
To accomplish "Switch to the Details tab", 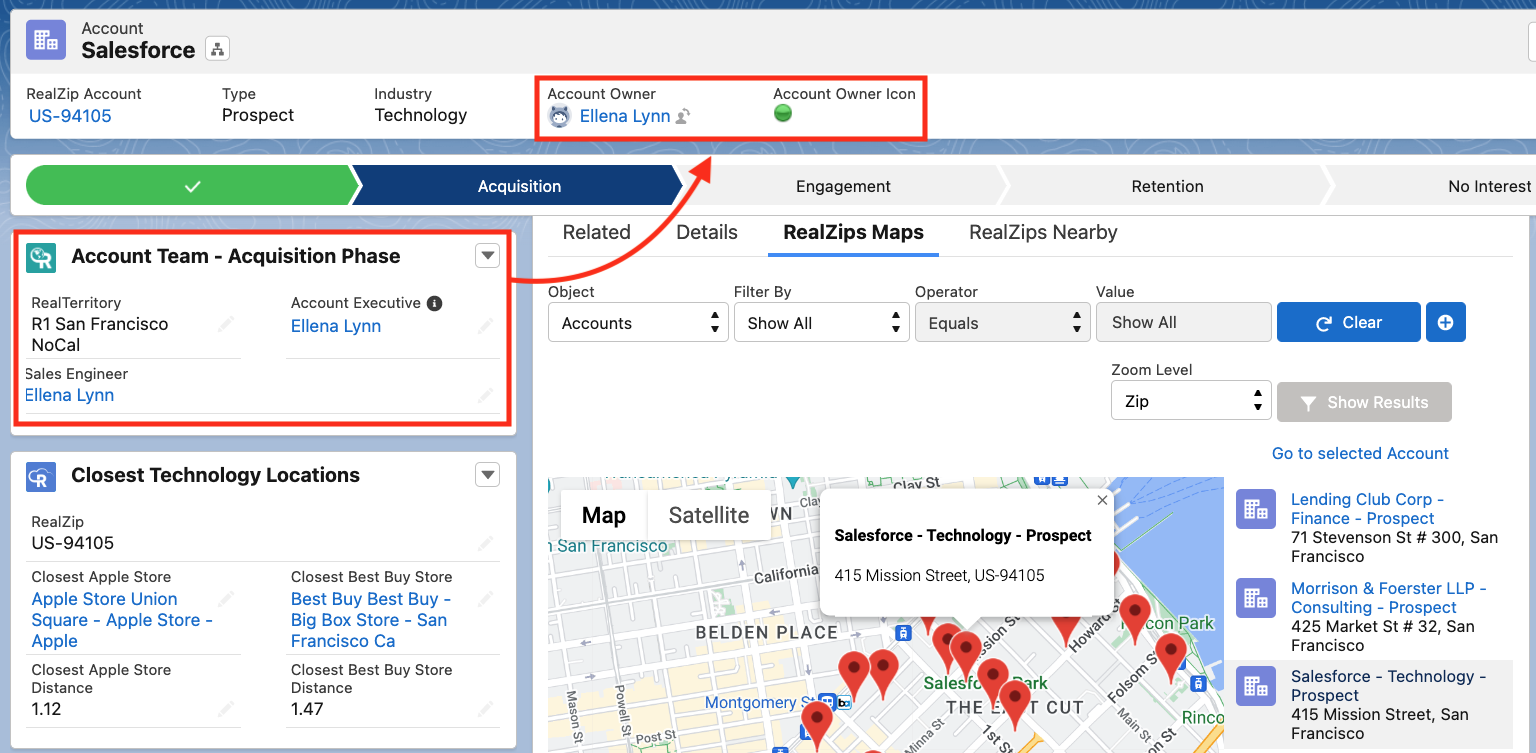I will pyautogui.click(x=707, y=232).
